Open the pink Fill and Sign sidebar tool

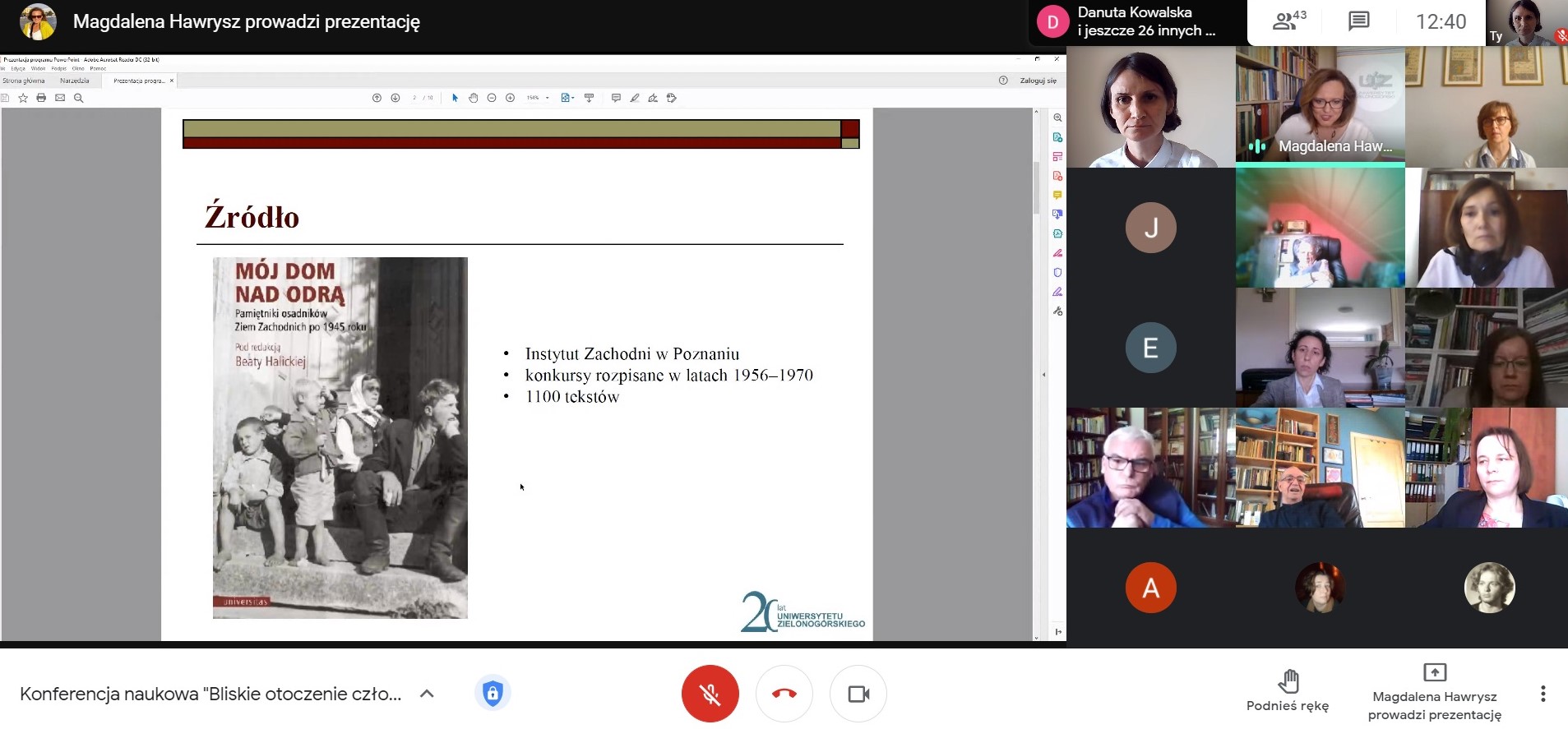(x=1057, y=253)
